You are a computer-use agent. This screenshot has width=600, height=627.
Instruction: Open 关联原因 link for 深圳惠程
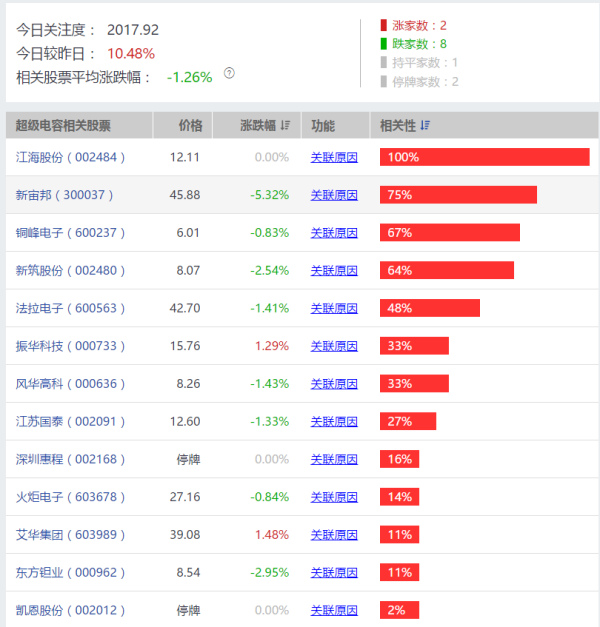point(334,459)
